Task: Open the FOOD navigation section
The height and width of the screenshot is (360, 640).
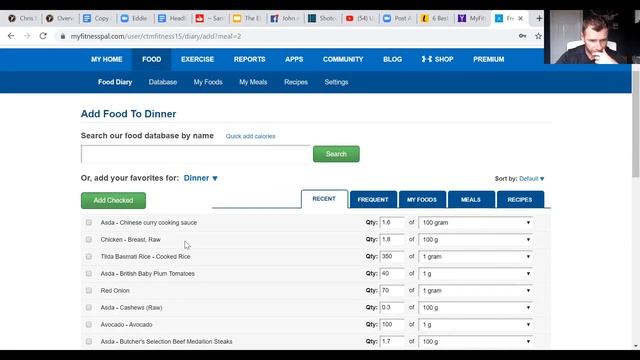Action: pos(151,59)
